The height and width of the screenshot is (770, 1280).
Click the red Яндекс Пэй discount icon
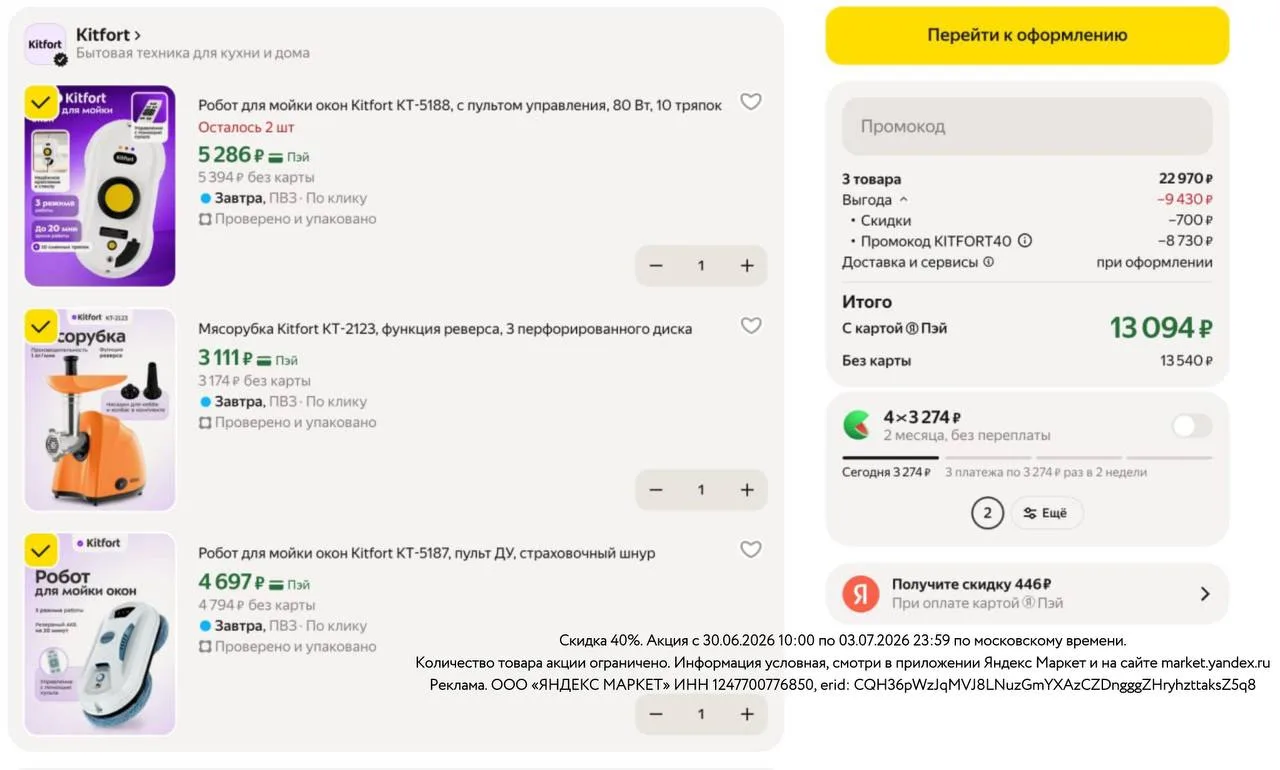[x=860, y=594]
